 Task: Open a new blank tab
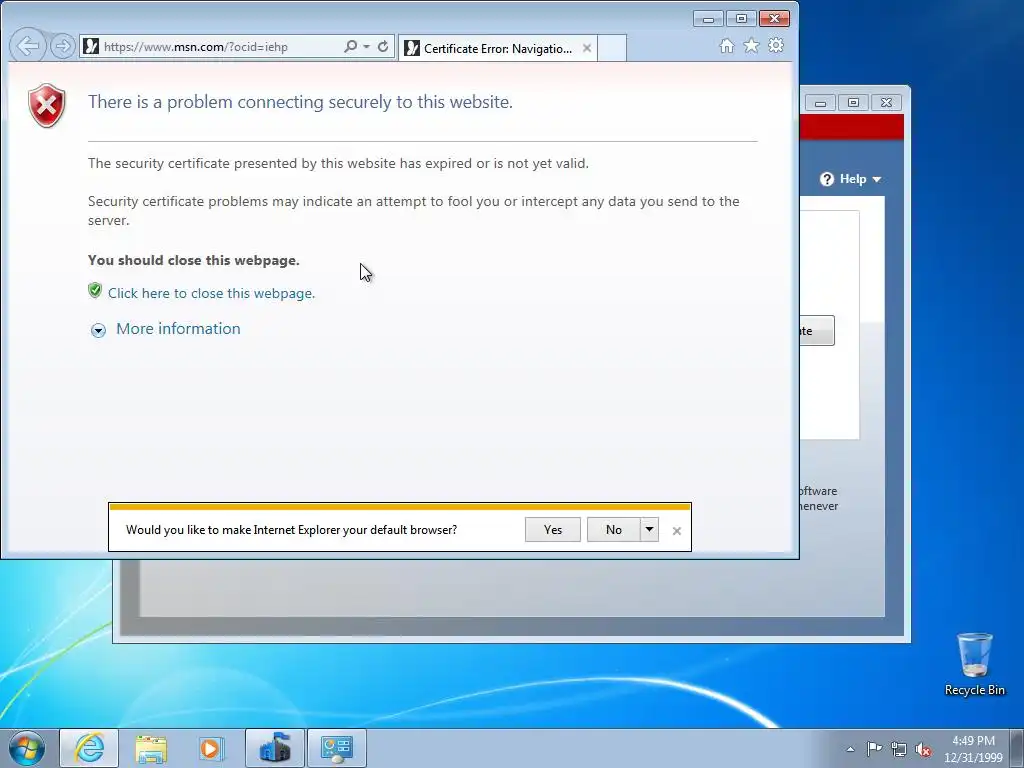[612, 48]
